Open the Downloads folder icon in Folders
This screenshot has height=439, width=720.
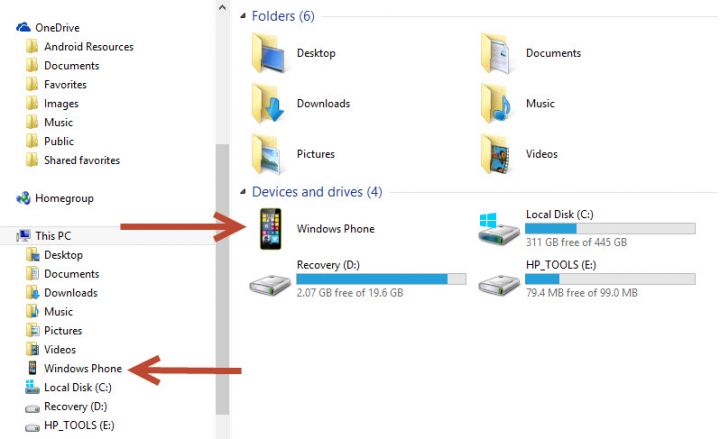coord(268,104)
